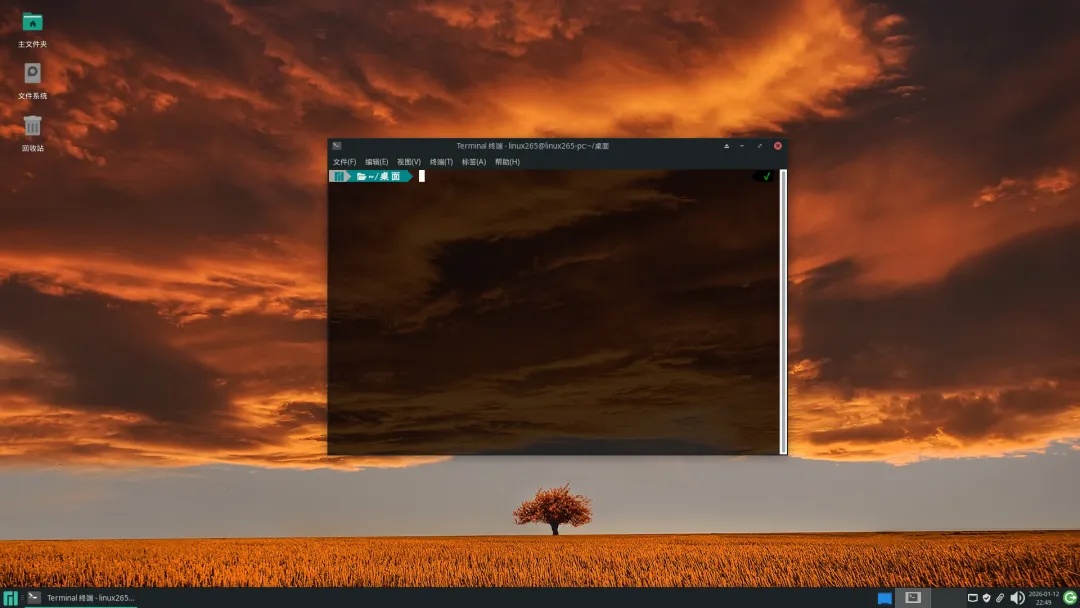
Task: Toggle the green checkmark in terminal corner
Action: pos(765,177)
